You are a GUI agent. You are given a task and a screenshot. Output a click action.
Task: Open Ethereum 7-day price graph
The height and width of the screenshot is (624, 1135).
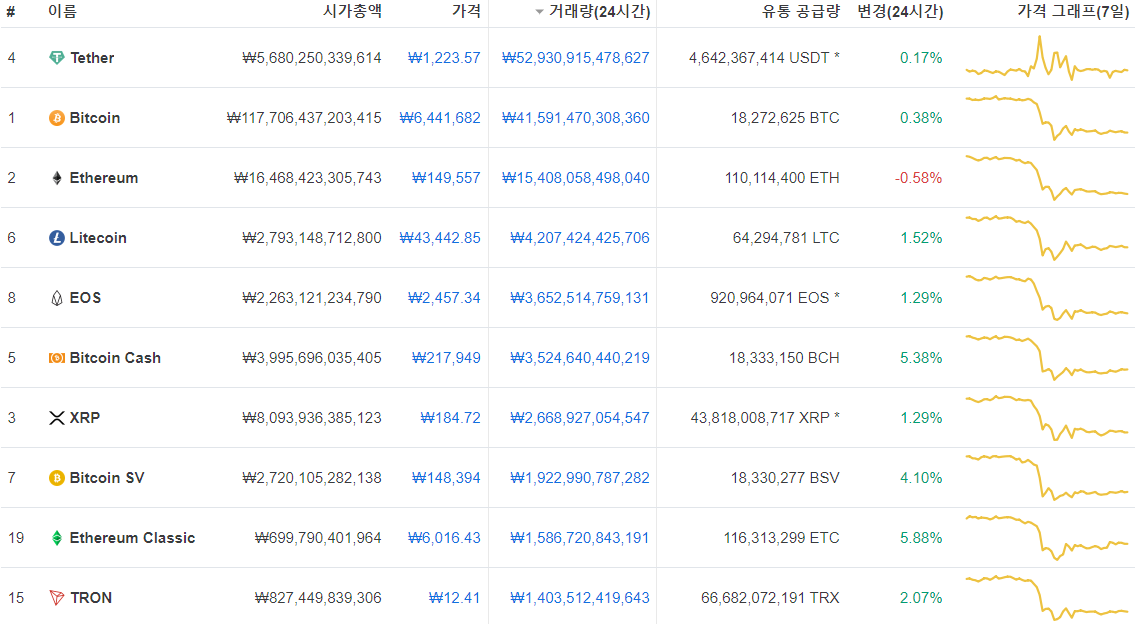coord(1047,178)
